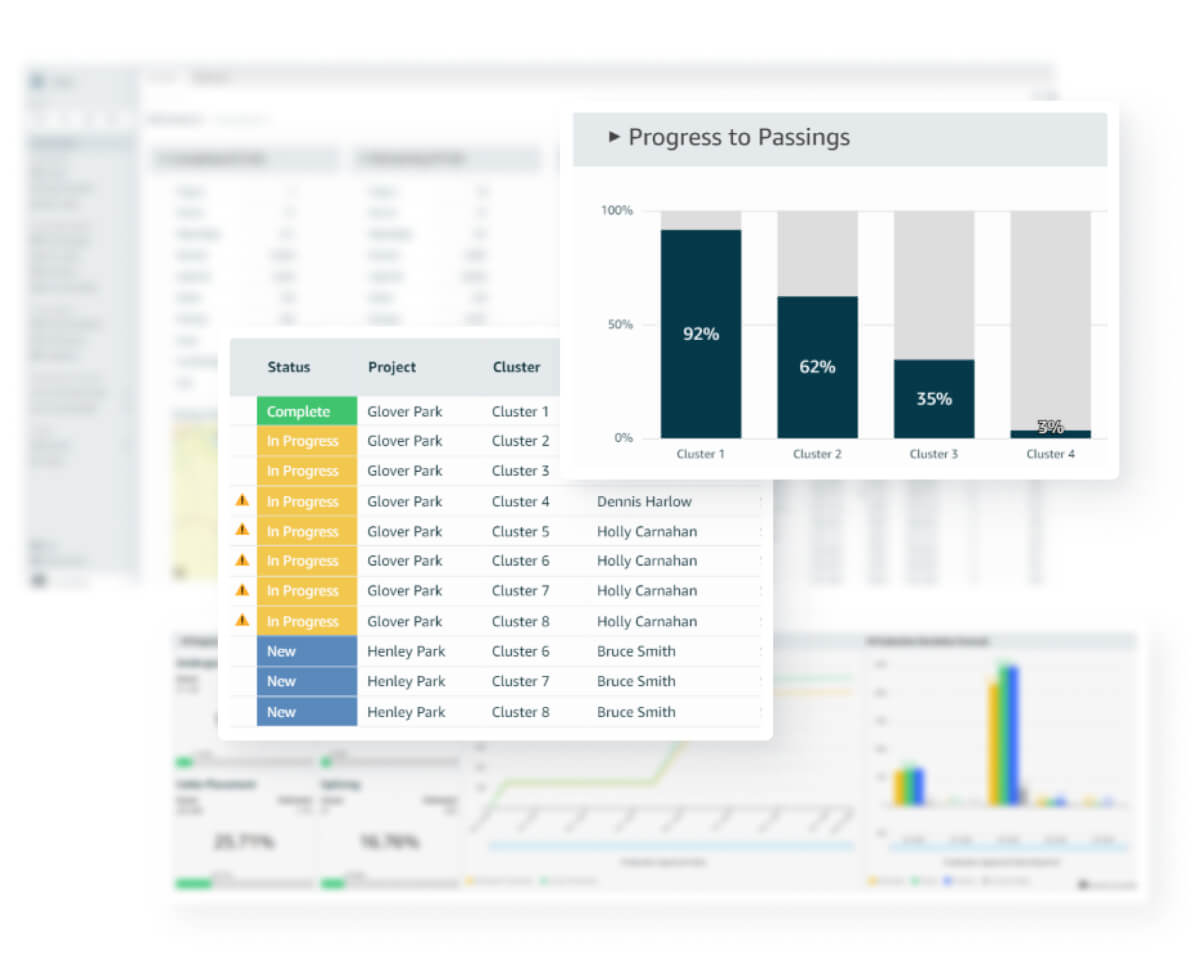Viewport: 1200px width, 955px height.
Task: Click the application logo icon in the top-left sidebar
Action: [x=37, y=81]
